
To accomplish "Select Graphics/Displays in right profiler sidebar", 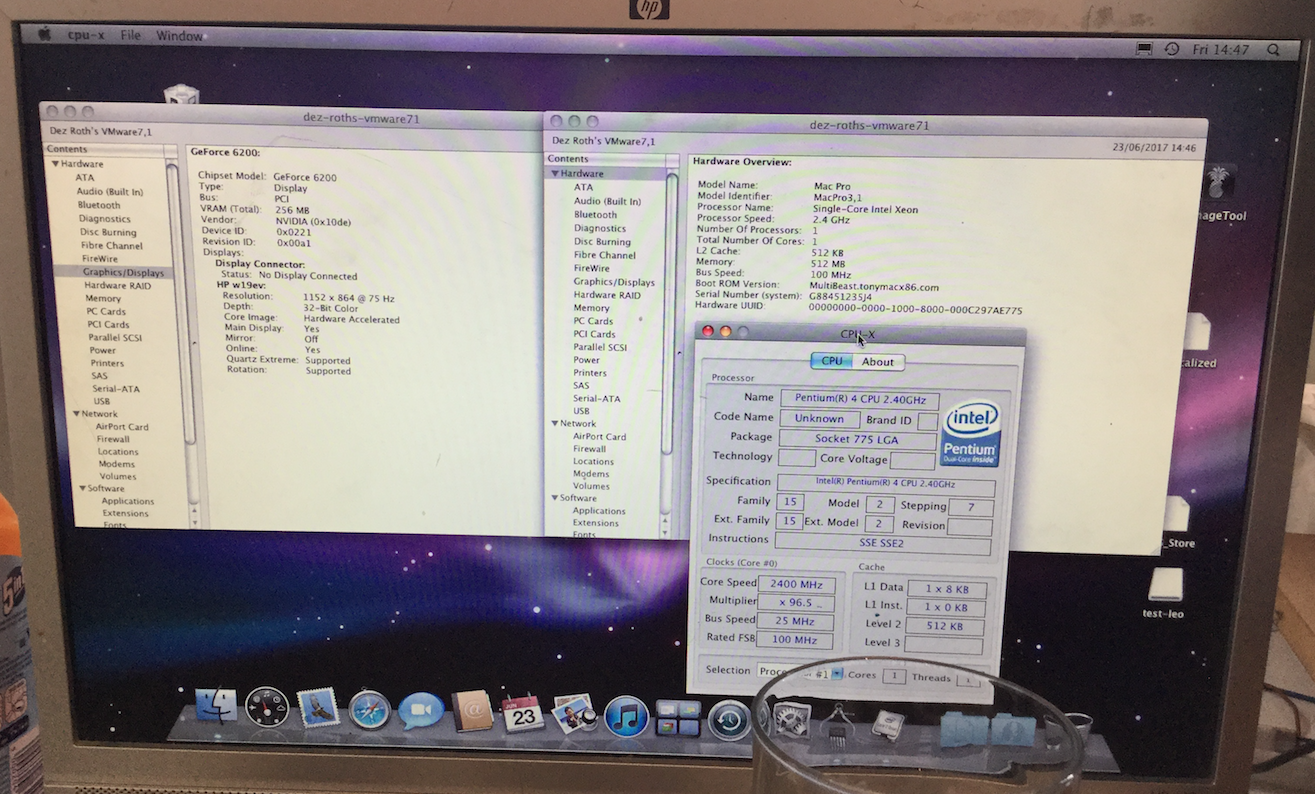I will [x=614, y=282].
